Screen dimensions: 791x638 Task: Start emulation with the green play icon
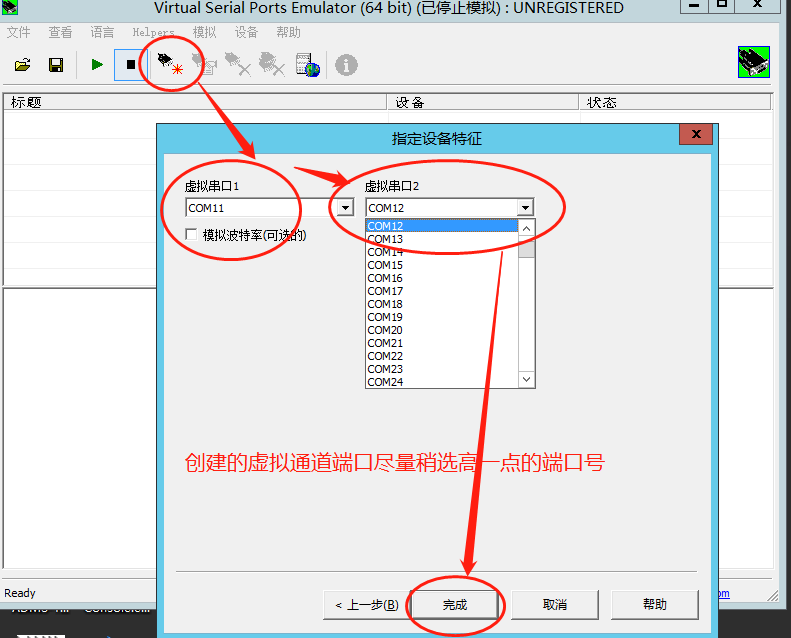[97, 65]
